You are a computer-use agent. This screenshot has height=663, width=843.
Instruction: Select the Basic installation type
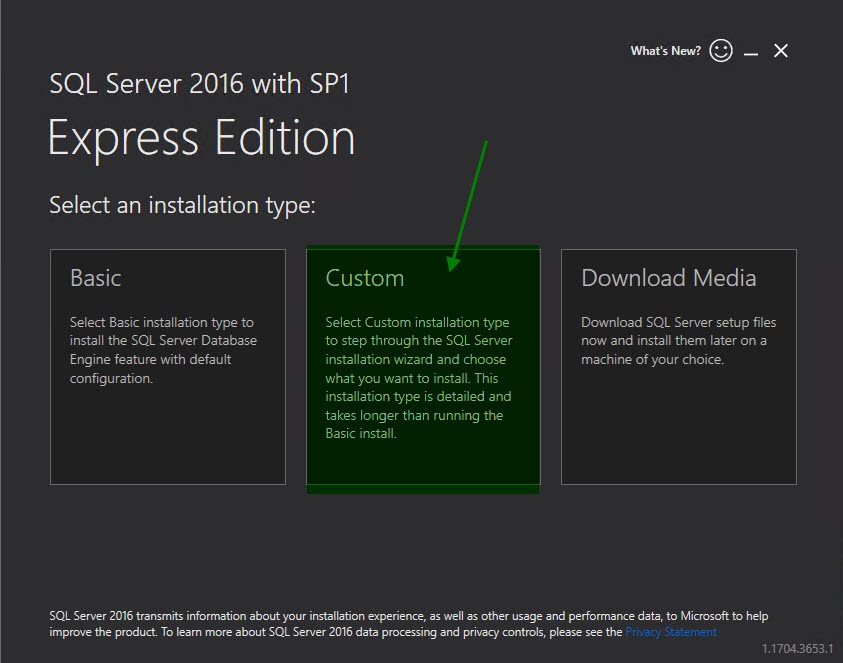click(x=168, y=367)
